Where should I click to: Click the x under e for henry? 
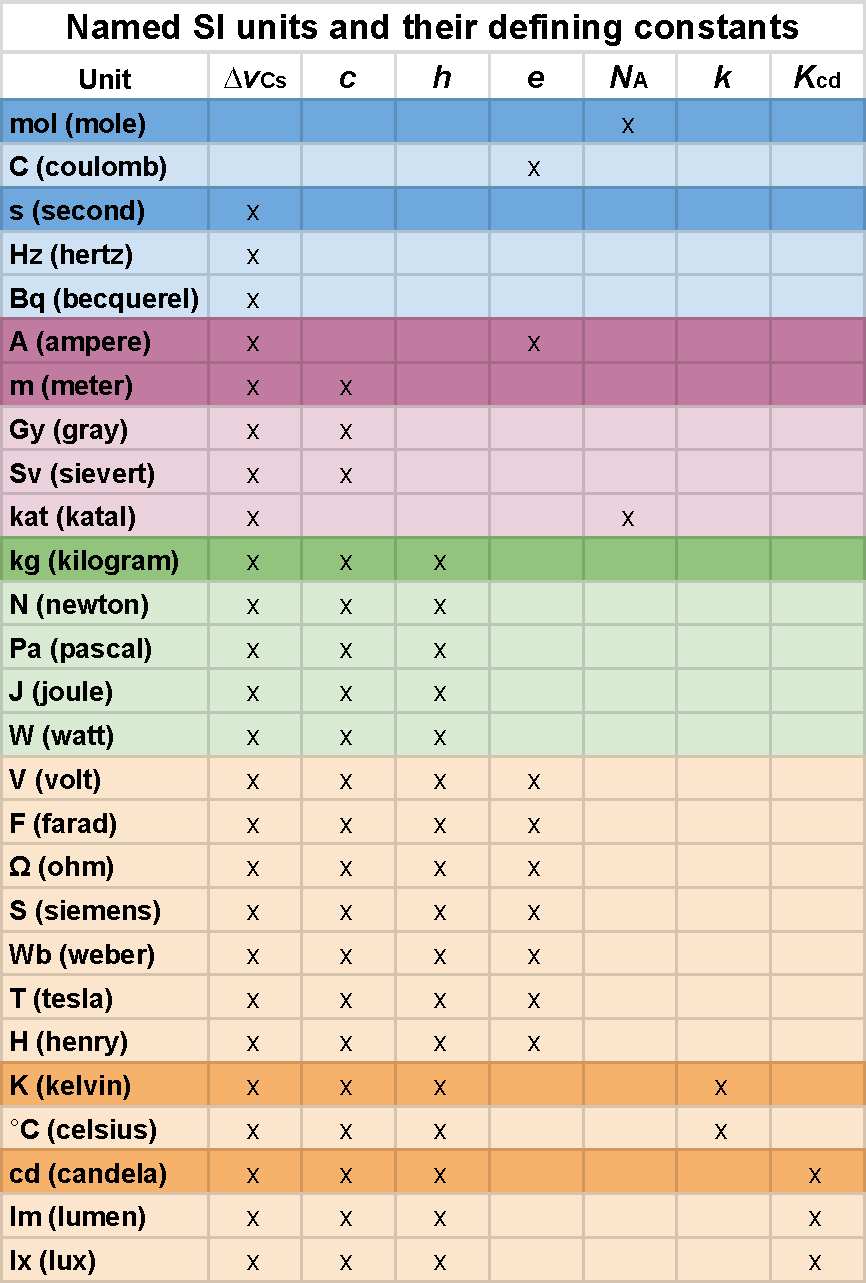coord(534,1043)
